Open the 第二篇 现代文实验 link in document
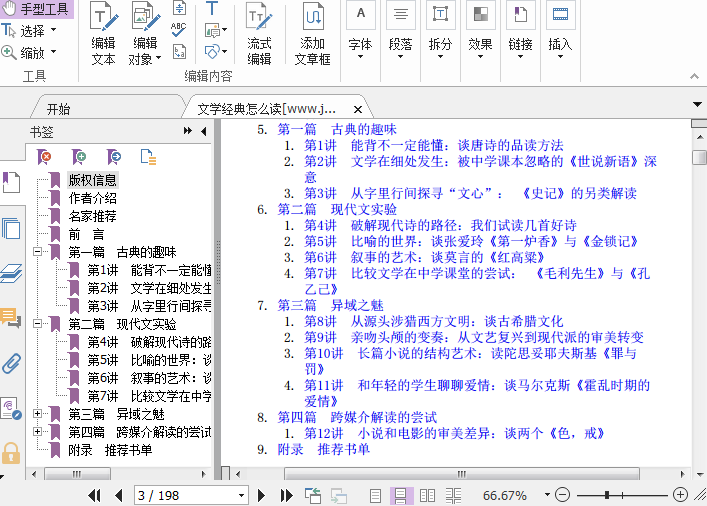 click(337, 209)
